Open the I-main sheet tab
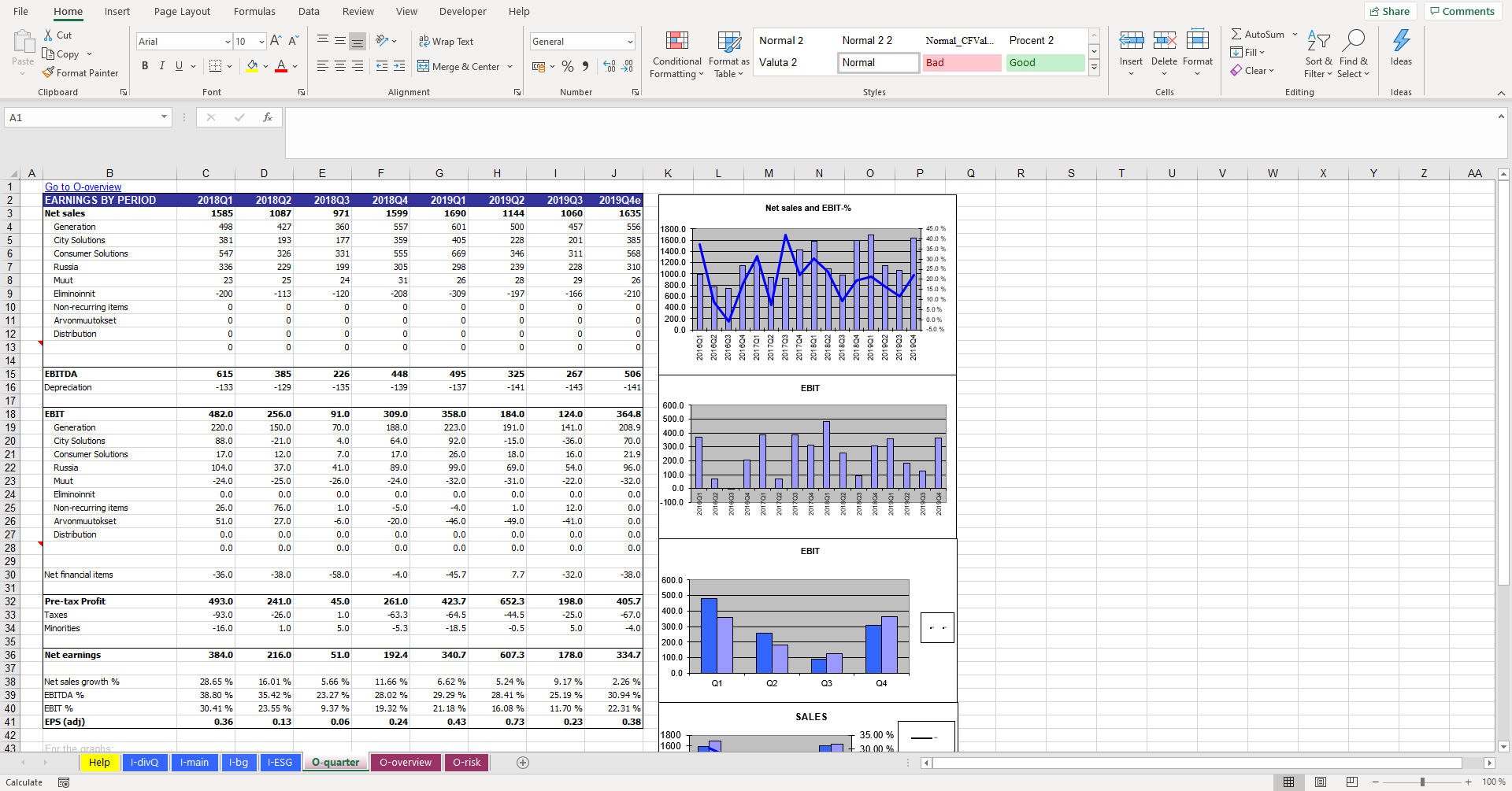Screen dimensions: 1512x791 point(194,762)
